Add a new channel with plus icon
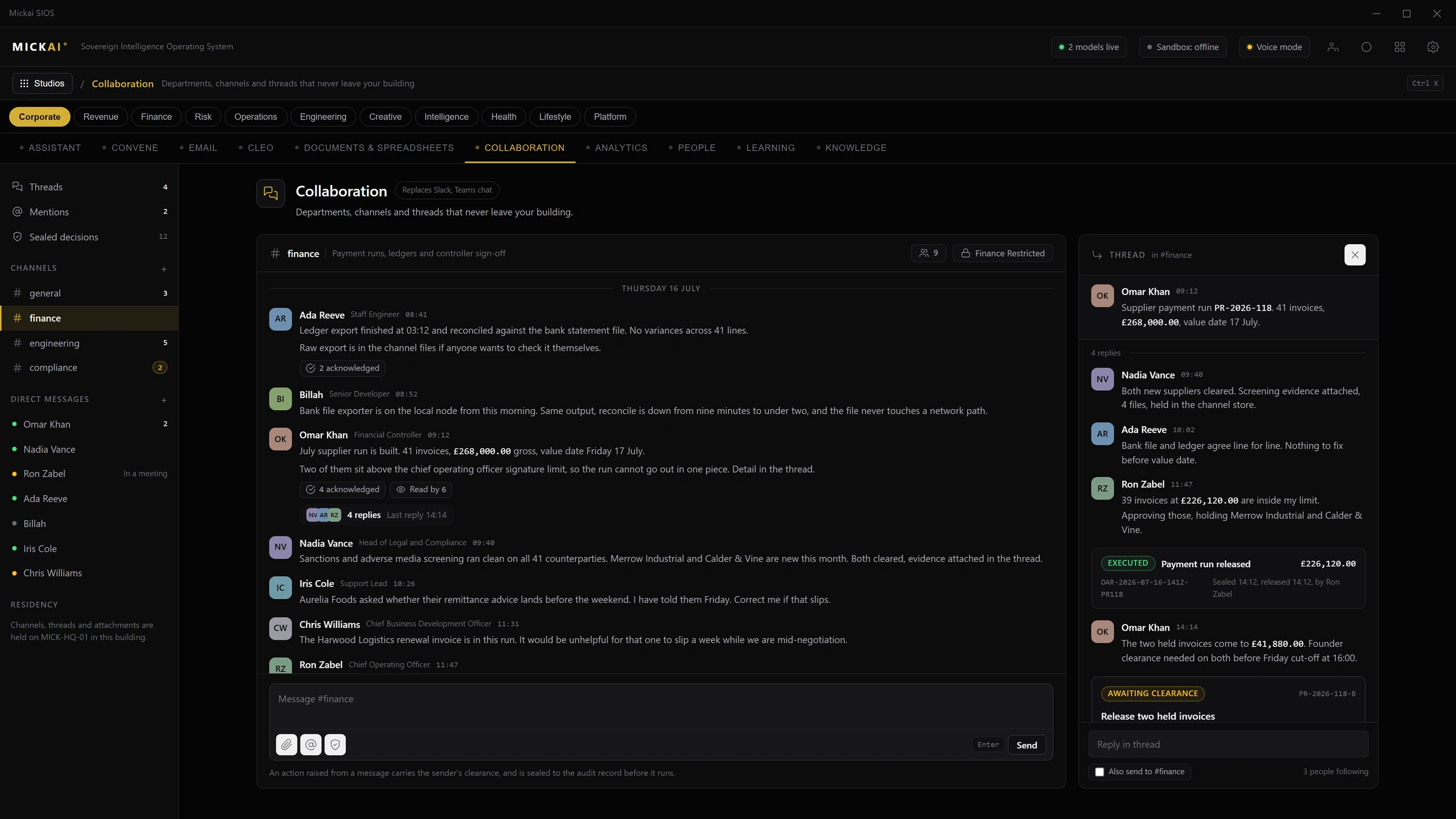 pos(164,269)
